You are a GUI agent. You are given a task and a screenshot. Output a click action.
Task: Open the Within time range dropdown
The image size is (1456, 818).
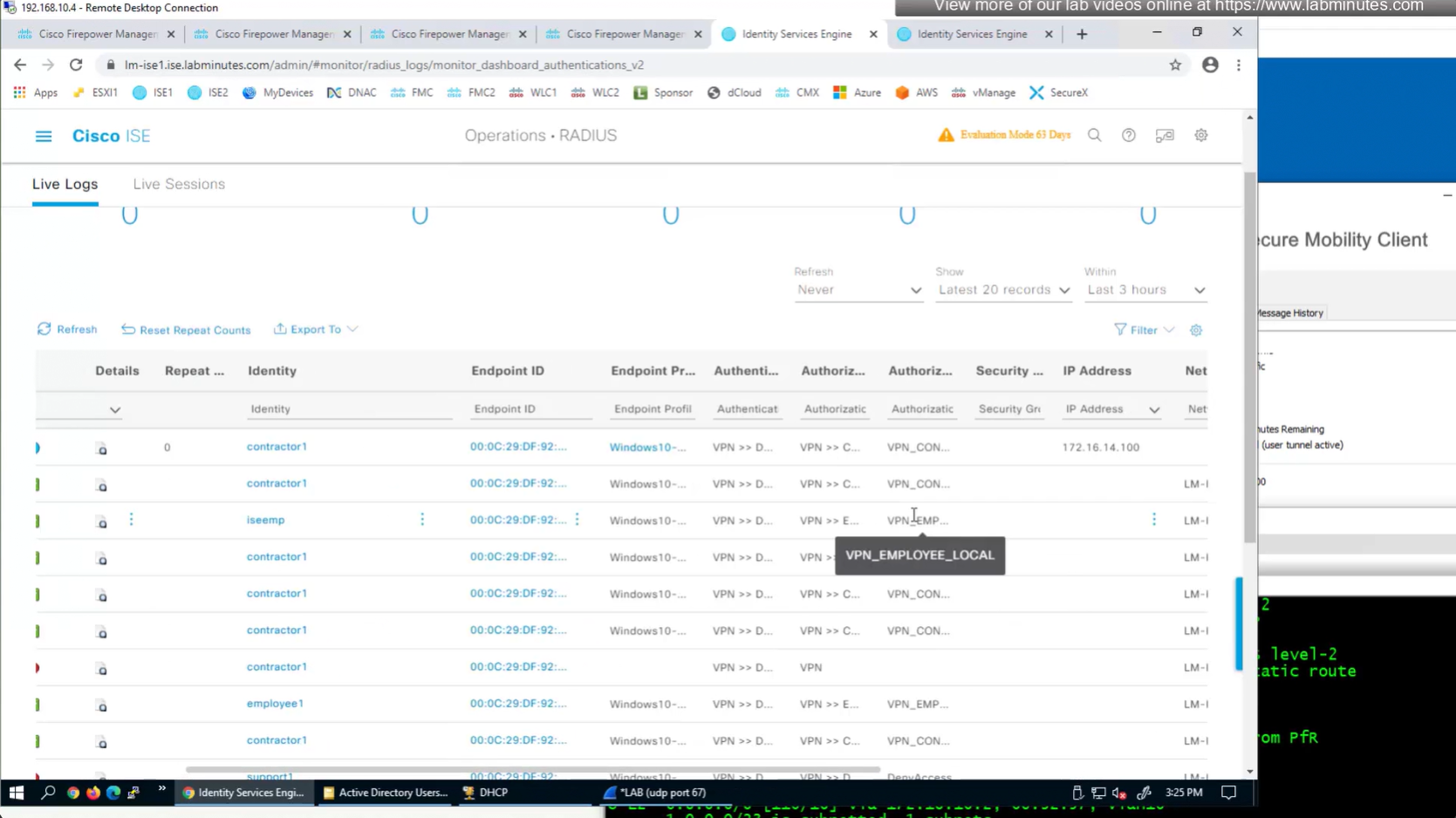[1145, 290]
